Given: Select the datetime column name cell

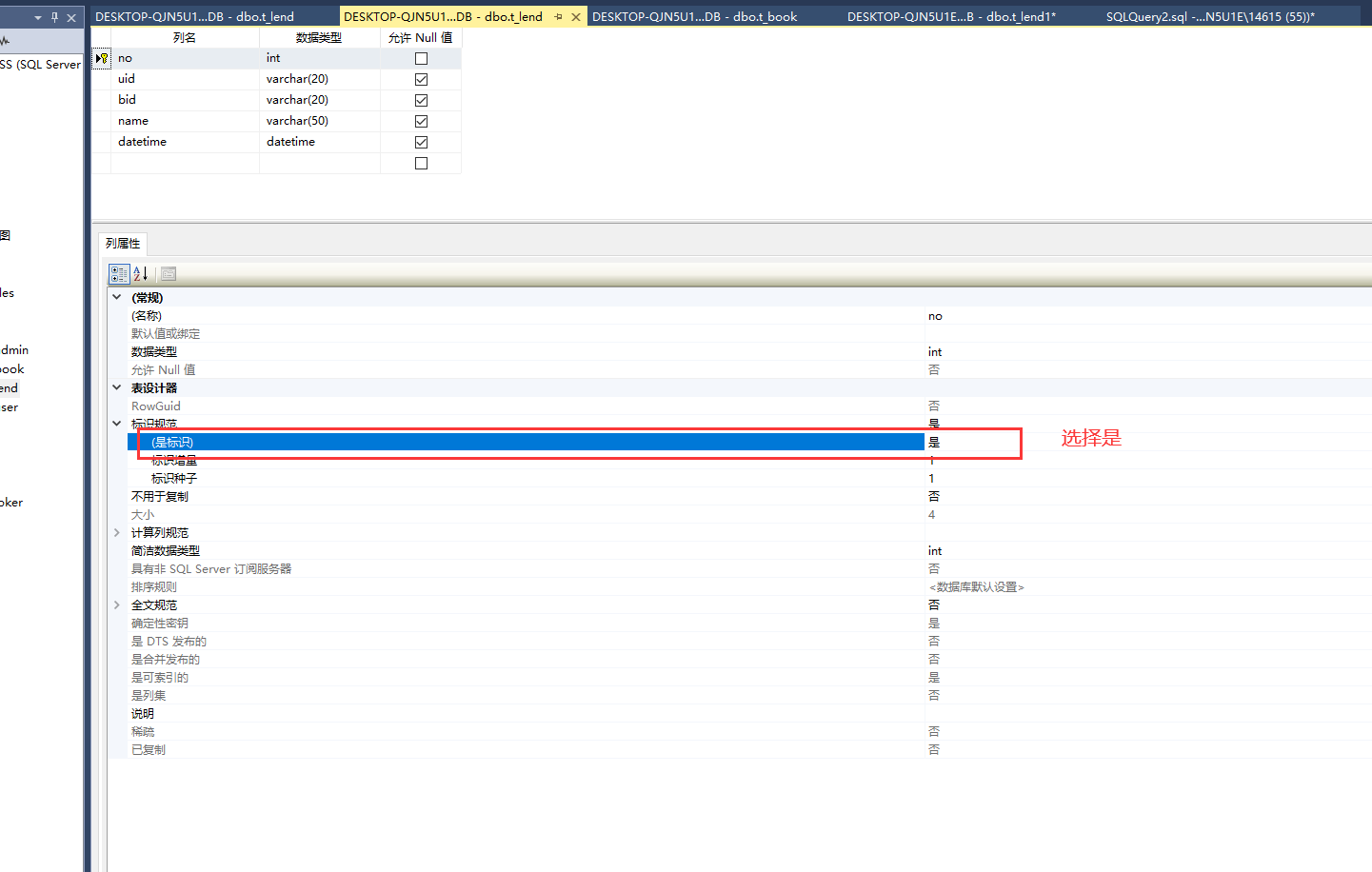Looking at the screenshot, I should point(185,142).
